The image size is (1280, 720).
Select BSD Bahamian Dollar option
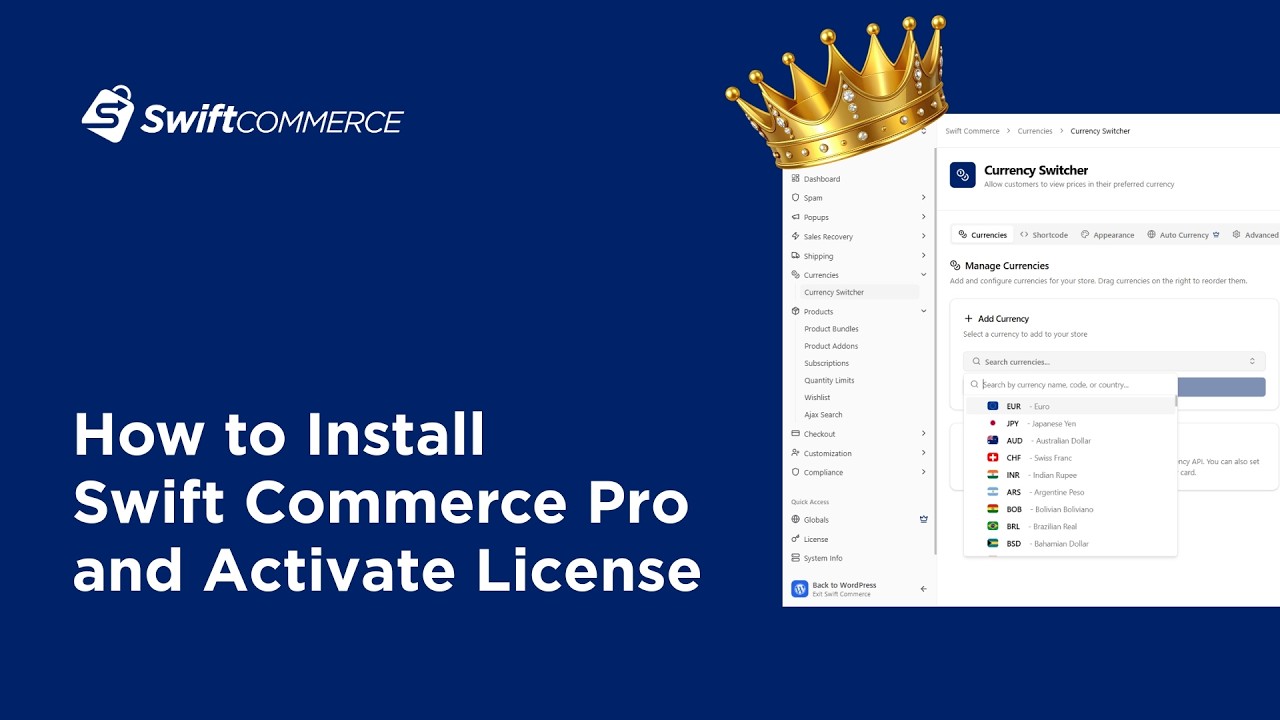pyautogui.click(x=1070, y=544)
